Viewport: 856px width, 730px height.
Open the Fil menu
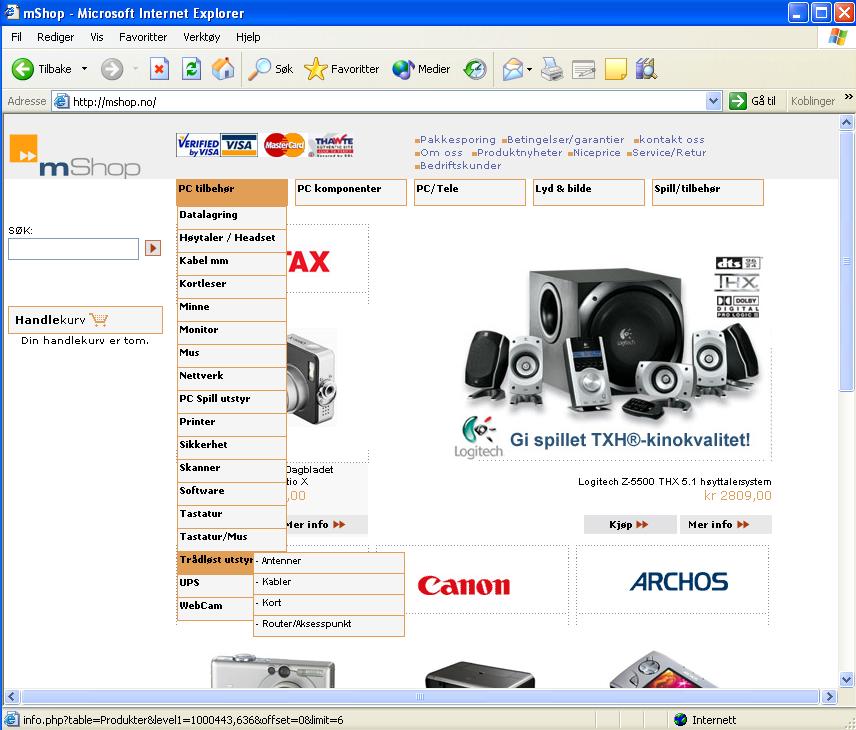pos(16,37)
